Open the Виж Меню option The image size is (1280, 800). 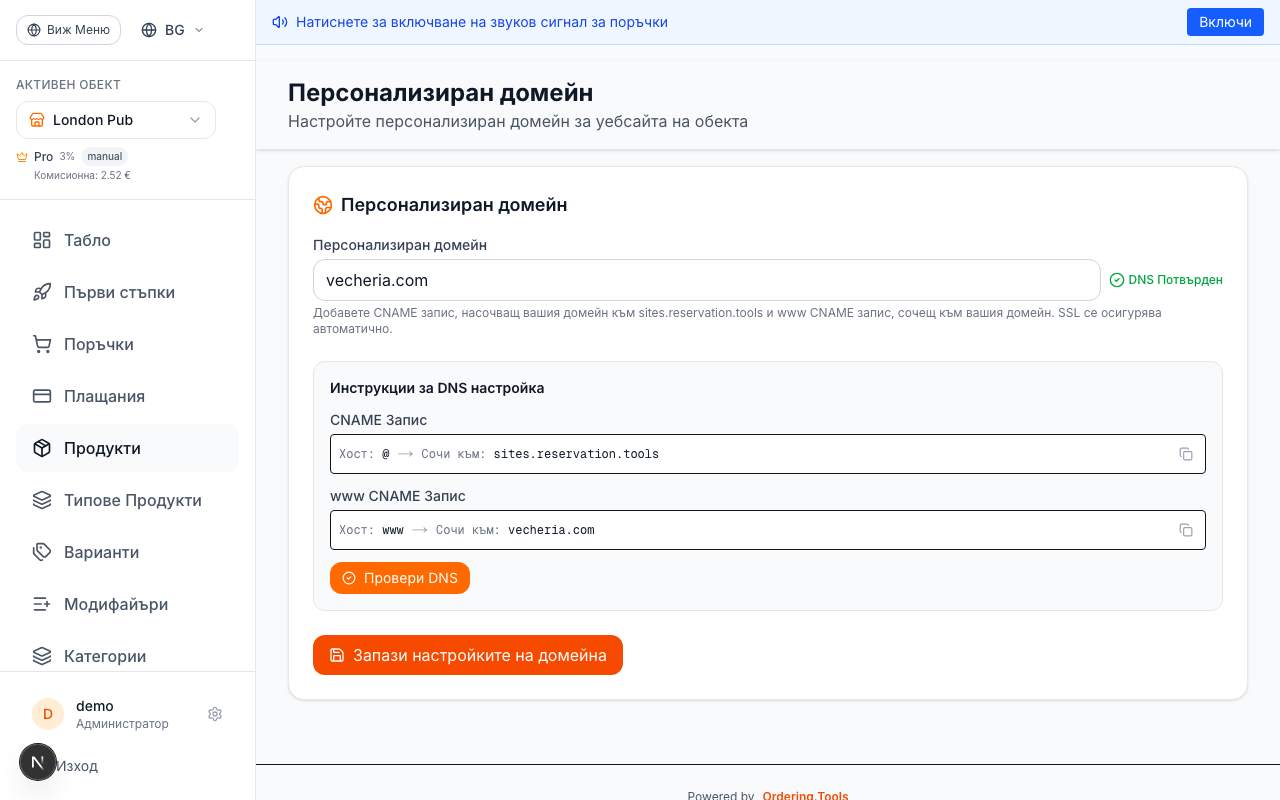[68, 29]
